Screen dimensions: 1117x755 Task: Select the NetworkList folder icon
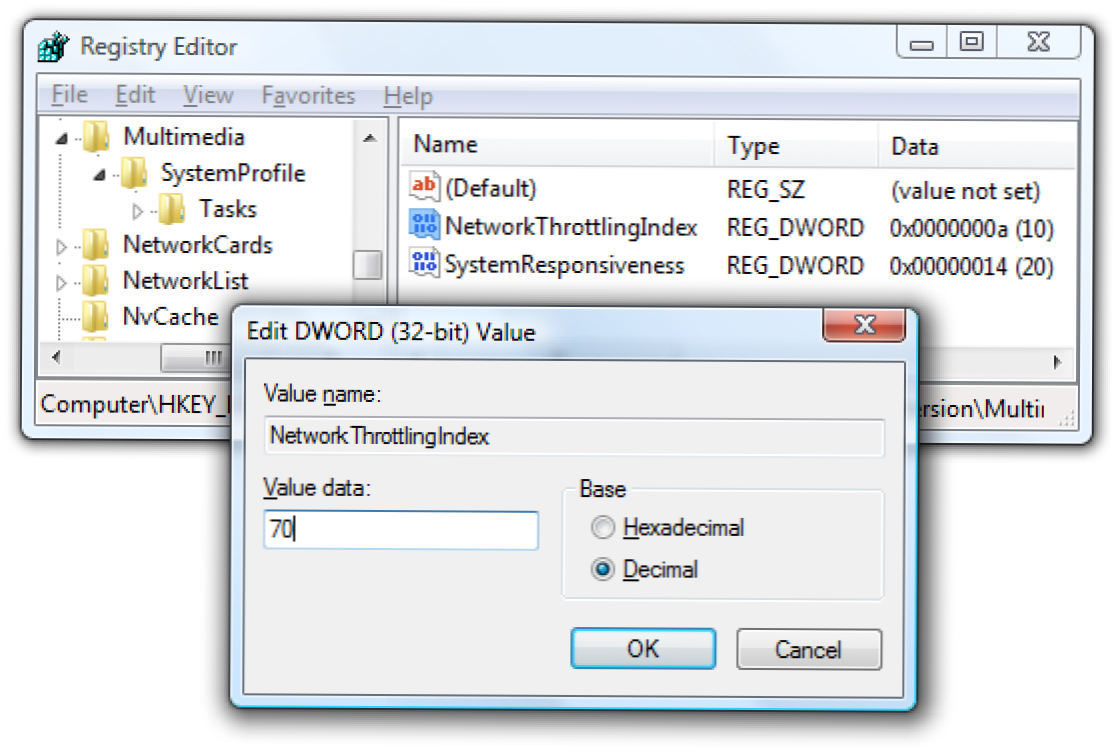click(x=95, y=281)
